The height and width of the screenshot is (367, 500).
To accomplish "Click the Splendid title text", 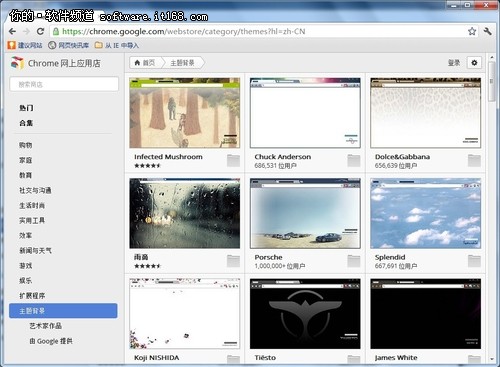I will (390, 257).
